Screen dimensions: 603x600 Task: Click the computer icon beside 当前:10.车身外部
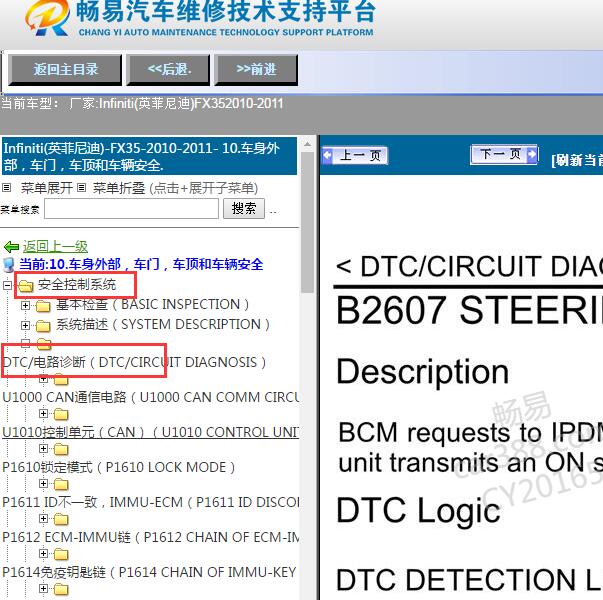(8, 265)
